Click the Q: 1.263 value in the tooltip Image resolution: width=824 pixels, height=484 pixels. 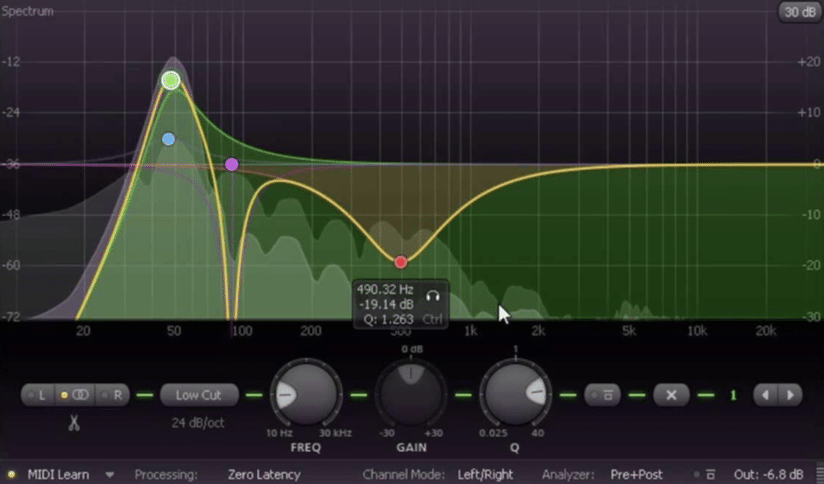388,319
